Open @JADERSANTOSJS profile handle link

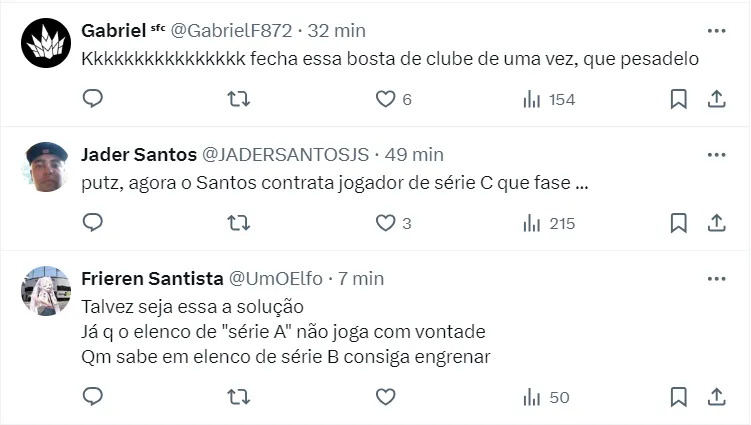click(286, 155)
